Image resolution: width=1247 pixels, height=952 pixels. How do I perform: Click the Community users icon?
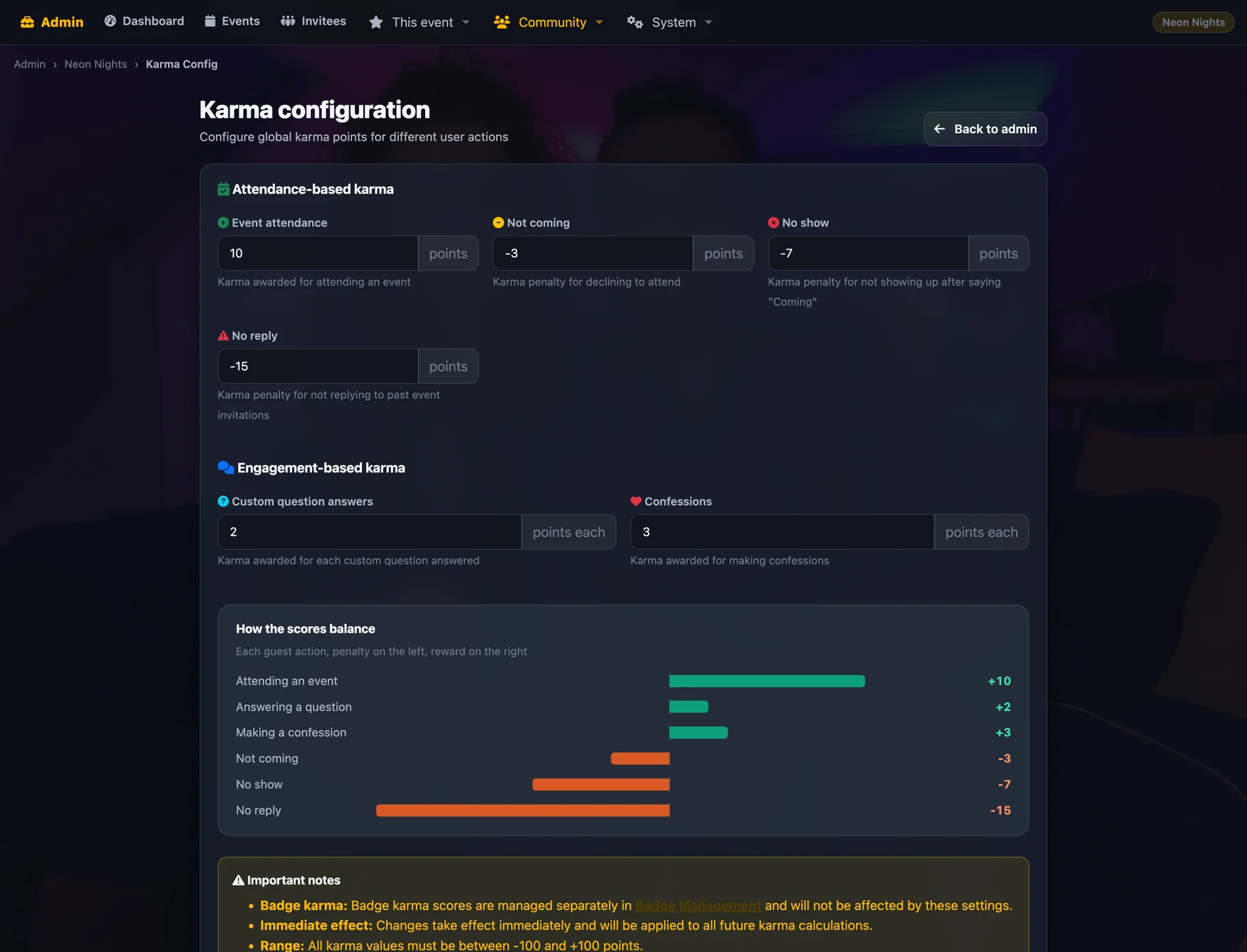[x=502, y=22]
